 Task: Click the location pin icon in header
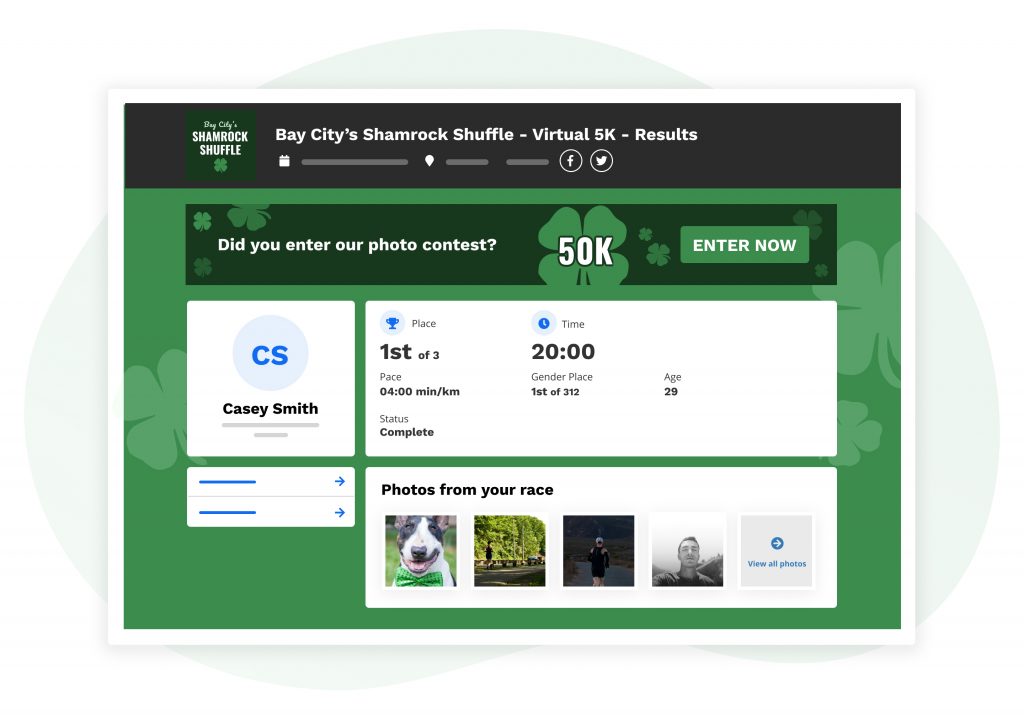click(429, 161)
